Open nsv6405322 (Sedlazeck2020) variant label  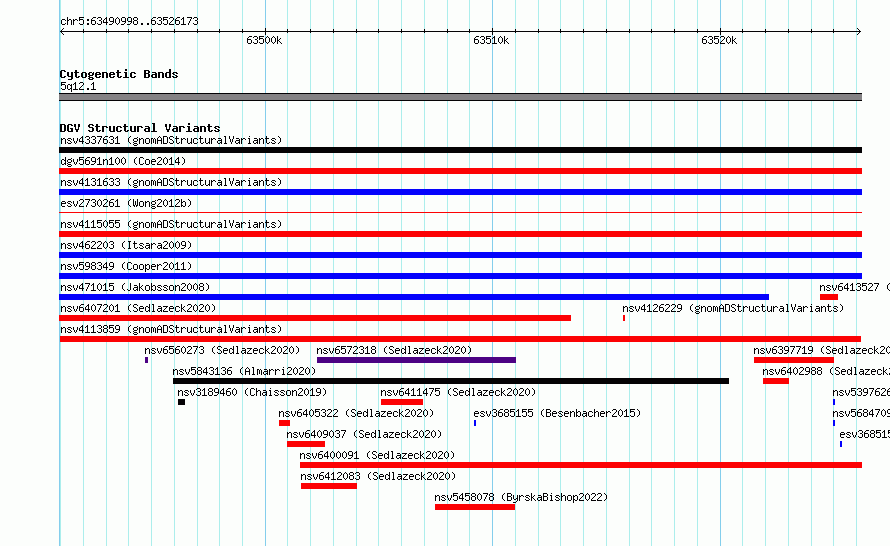(x=356, y=413)
